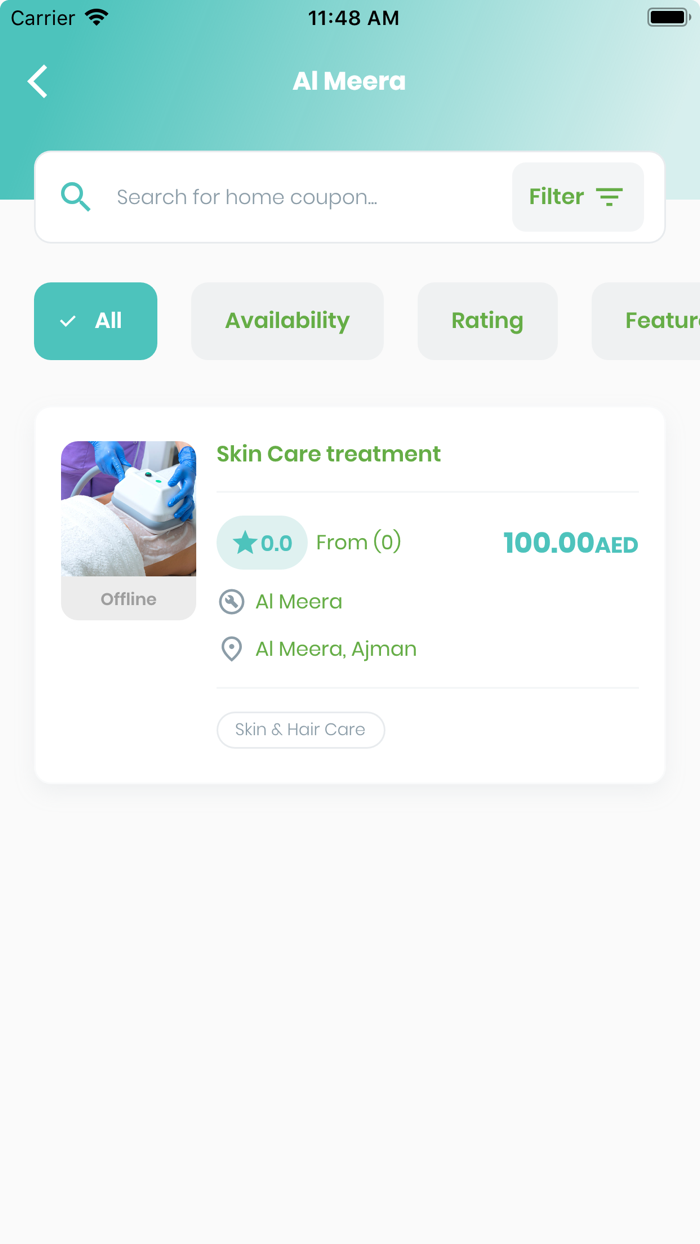700x1244 pixels.
Task: Tap the checkmark inside the All chip
Action: click(x=66, y=320)
